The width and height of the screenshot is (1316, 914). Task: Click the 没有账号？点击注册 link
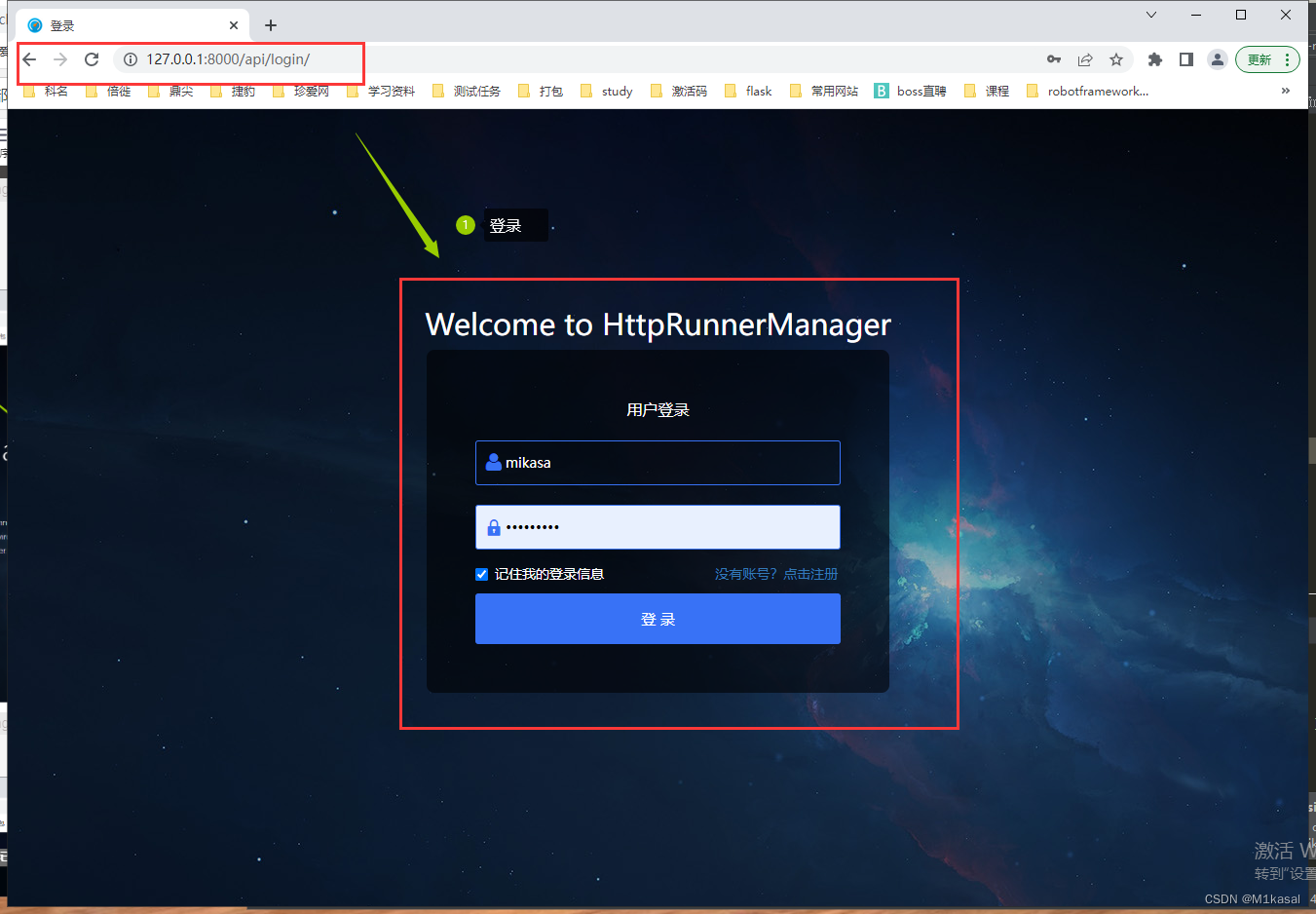776,574
